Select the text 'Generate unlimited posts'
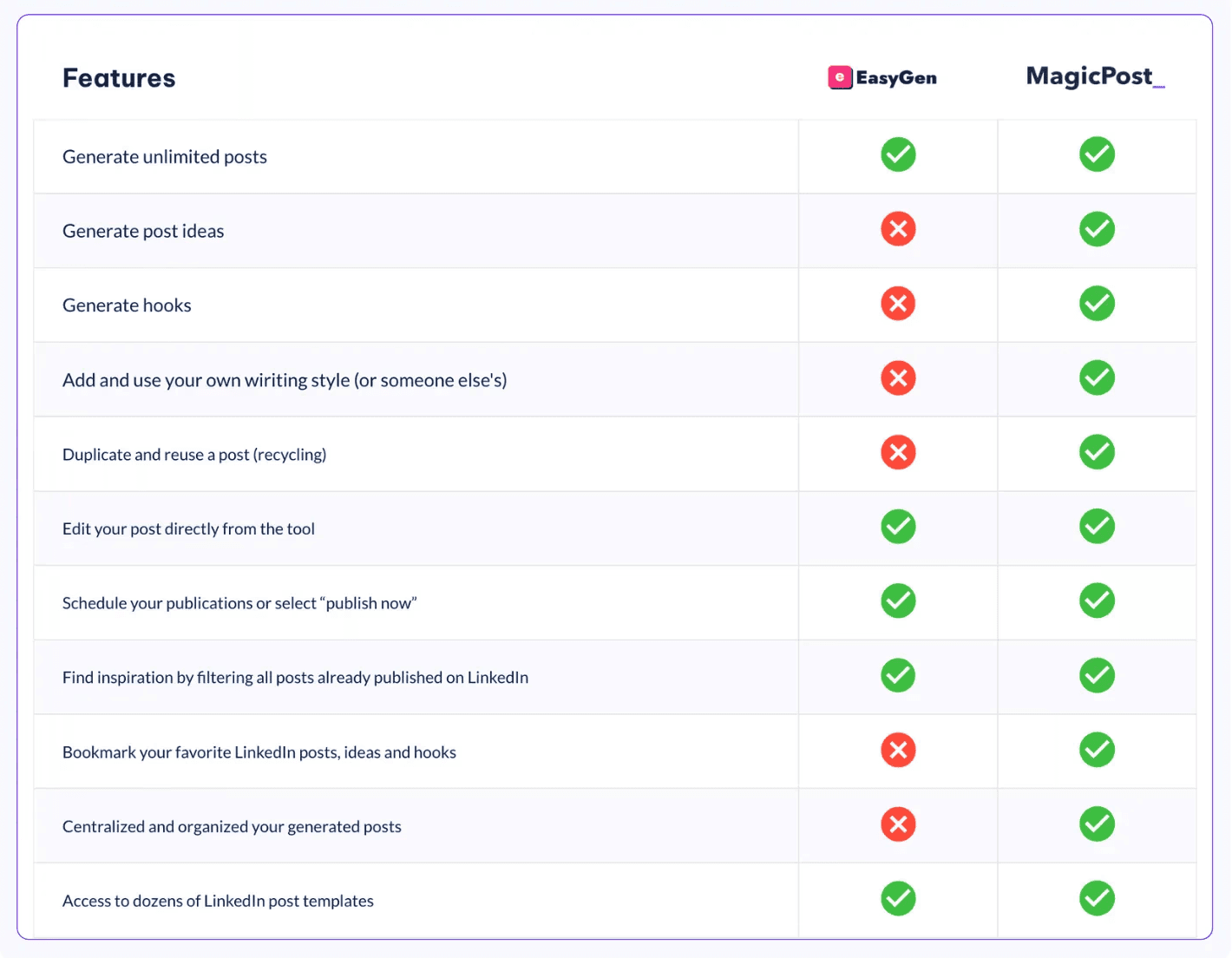Viewport: 1232px width, 958px height. (165, 157)
